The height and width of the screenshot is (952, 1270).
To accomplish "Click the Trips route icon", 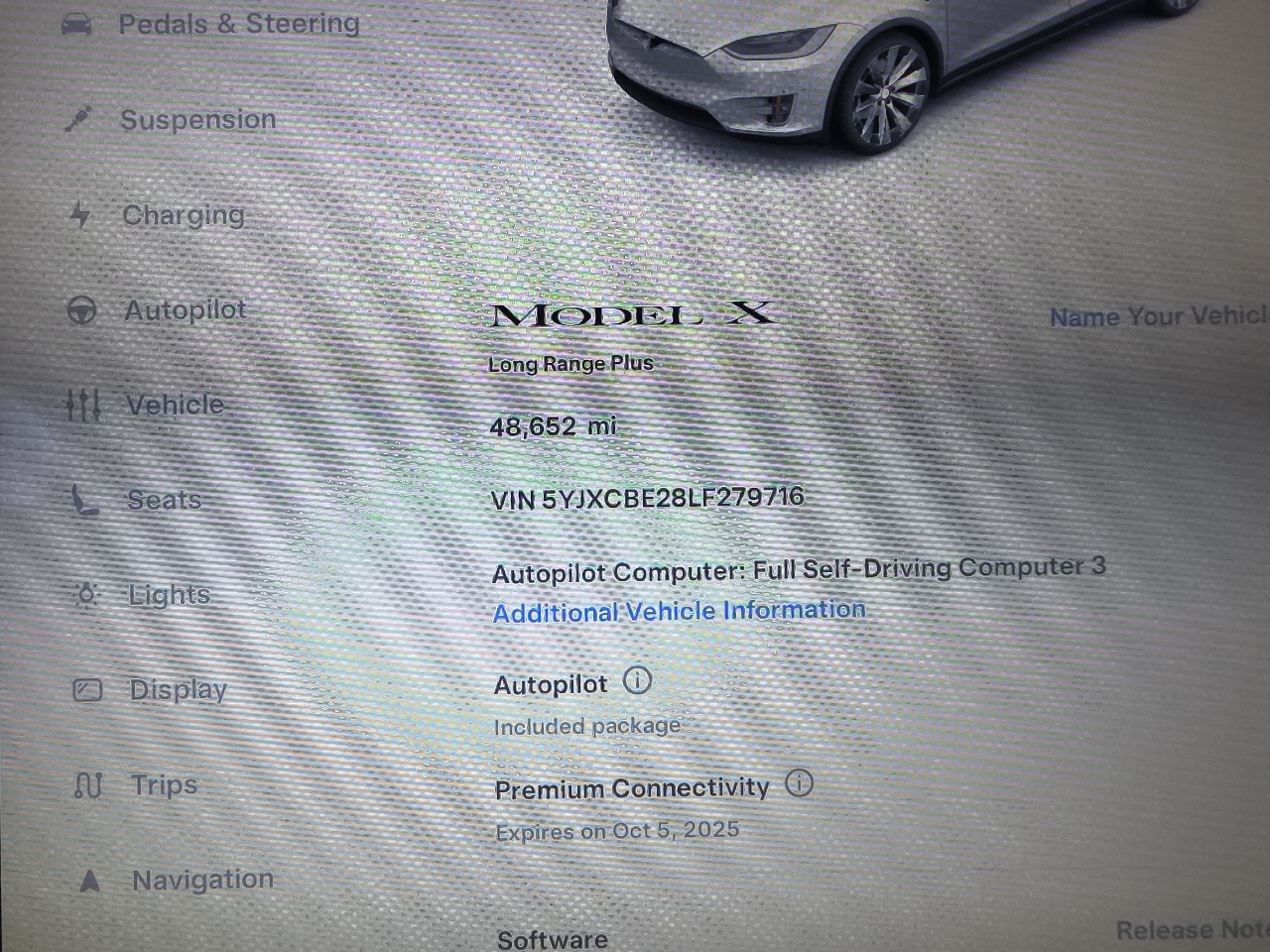I will click(x=87, y=785).
